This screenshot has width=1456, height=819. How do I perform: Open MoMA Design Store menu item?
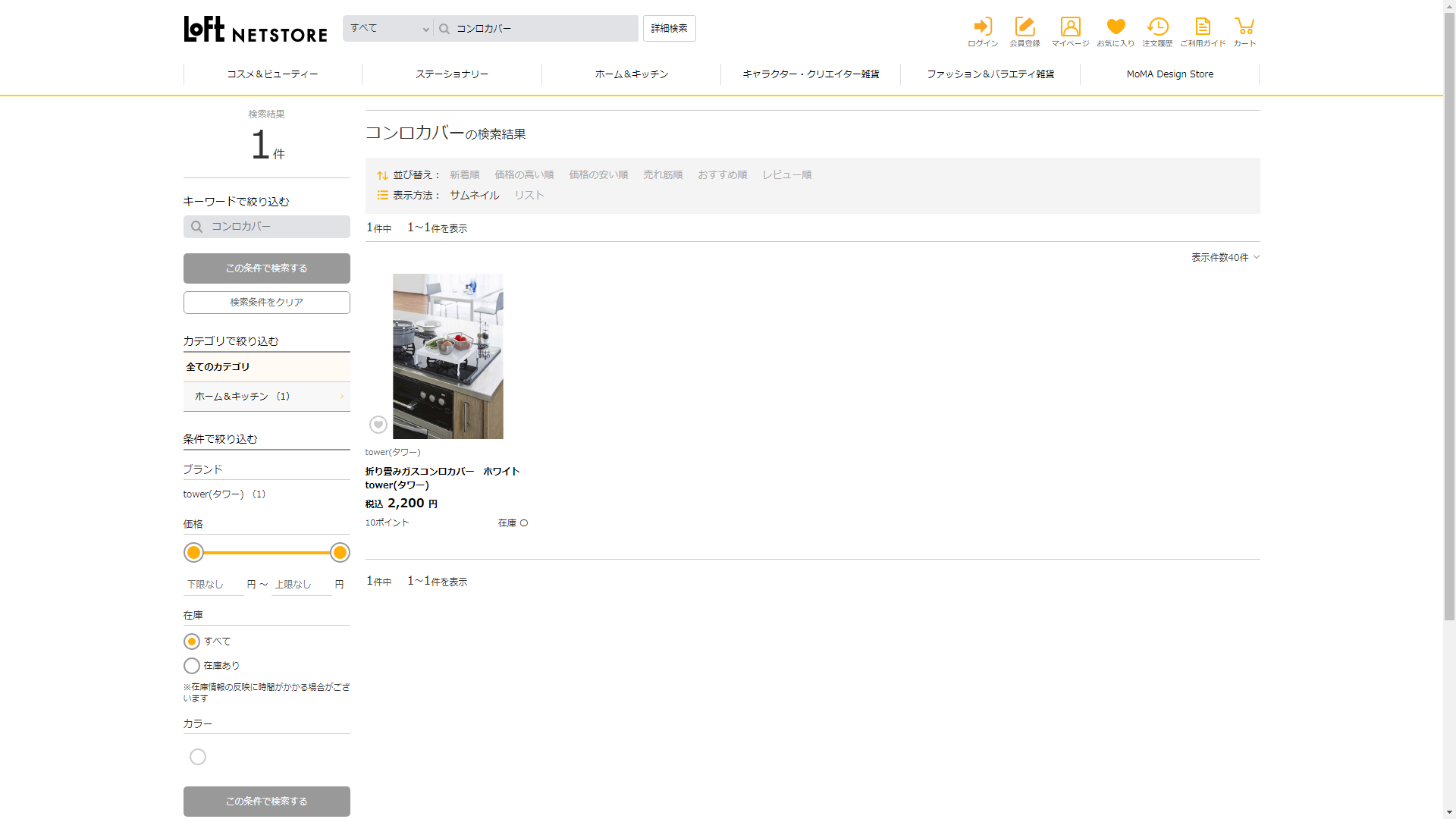pos(1169,74)
